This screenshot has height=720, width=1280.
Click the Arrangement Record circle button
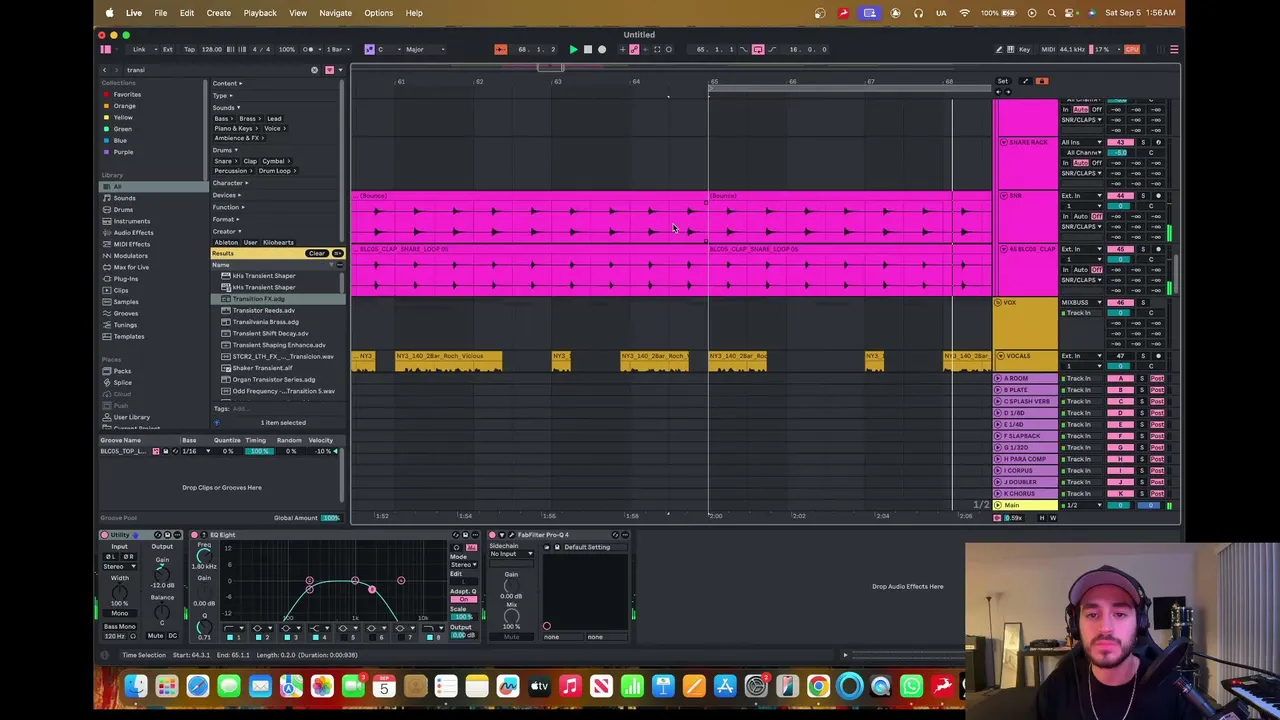(601, 49)
